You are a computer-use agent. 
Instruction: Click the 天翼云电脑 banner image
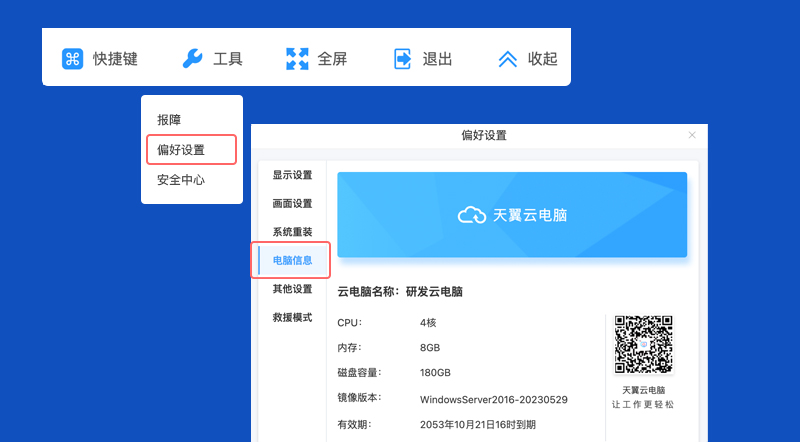tap(512, 215)
